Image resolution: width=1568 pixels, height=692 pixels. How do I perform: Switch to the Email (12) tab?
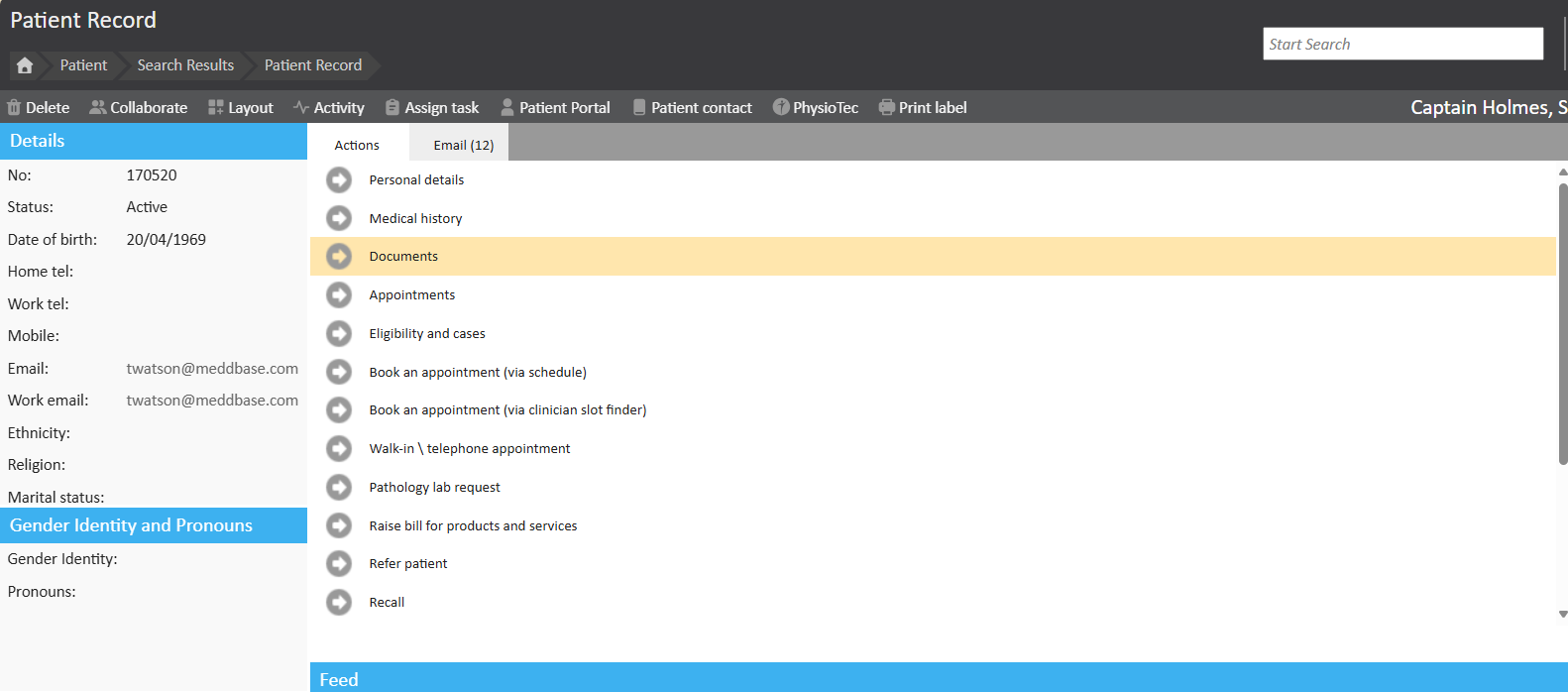coord(463,145)
